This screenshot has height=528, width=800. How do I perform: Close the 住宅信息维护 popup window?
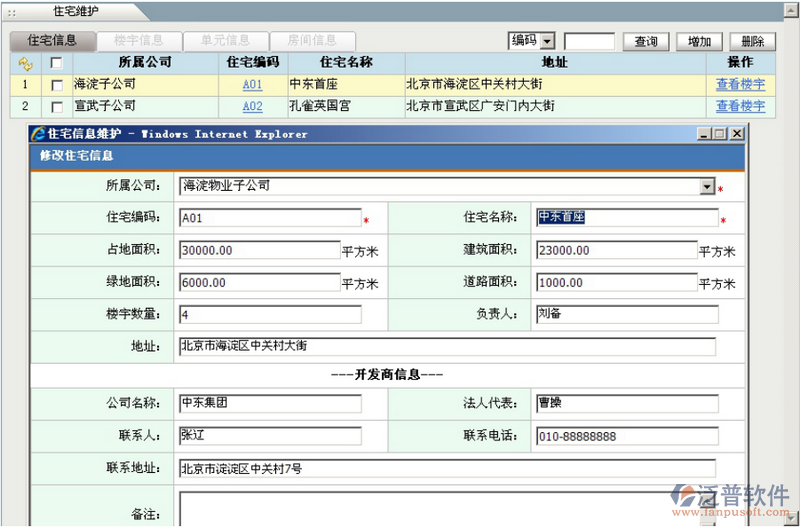[736, 133]
